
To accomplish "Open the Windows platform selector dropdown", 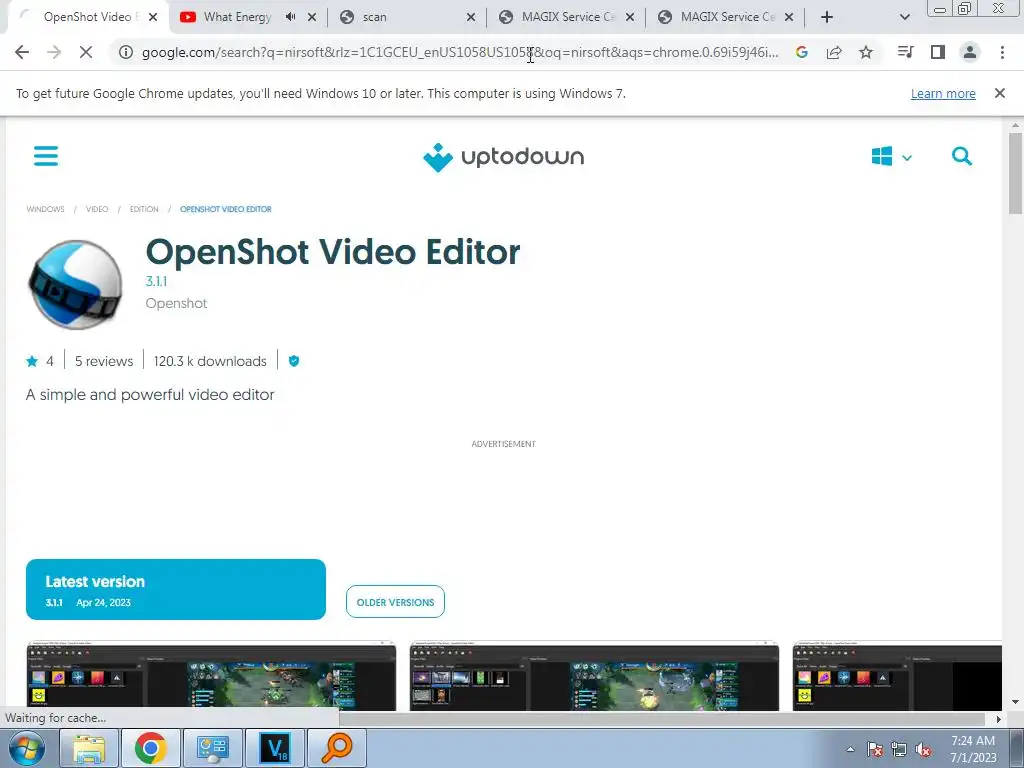I will coord(891,157).
